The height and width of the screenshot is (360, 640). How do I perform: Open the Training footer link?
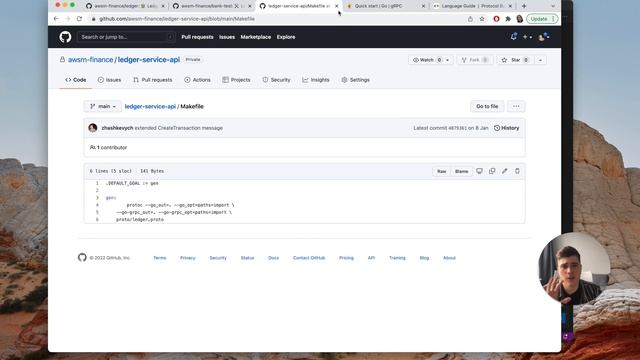click(x=397, y=258)
